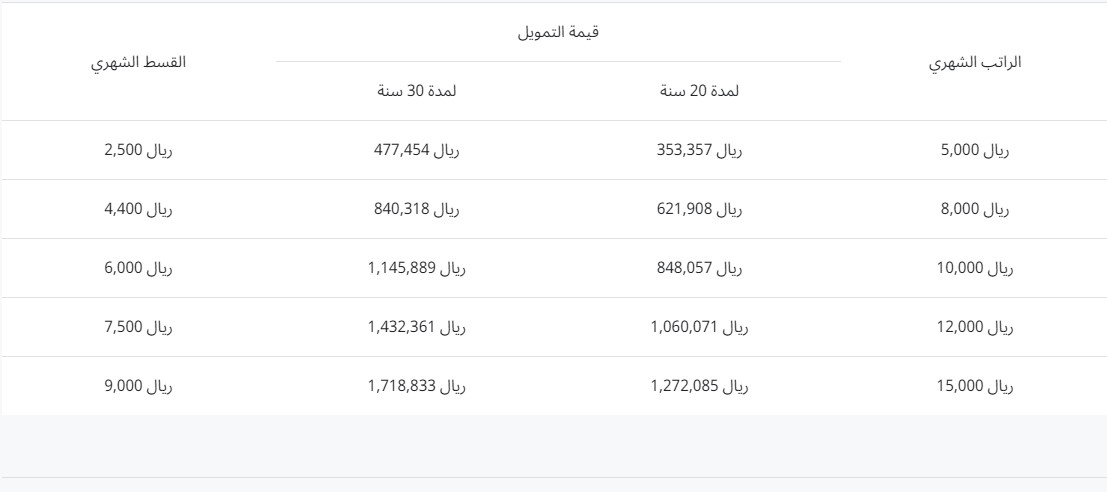Click the 2,500 ريال installment cell
The image size is (1107, 492).
[138, 150]
